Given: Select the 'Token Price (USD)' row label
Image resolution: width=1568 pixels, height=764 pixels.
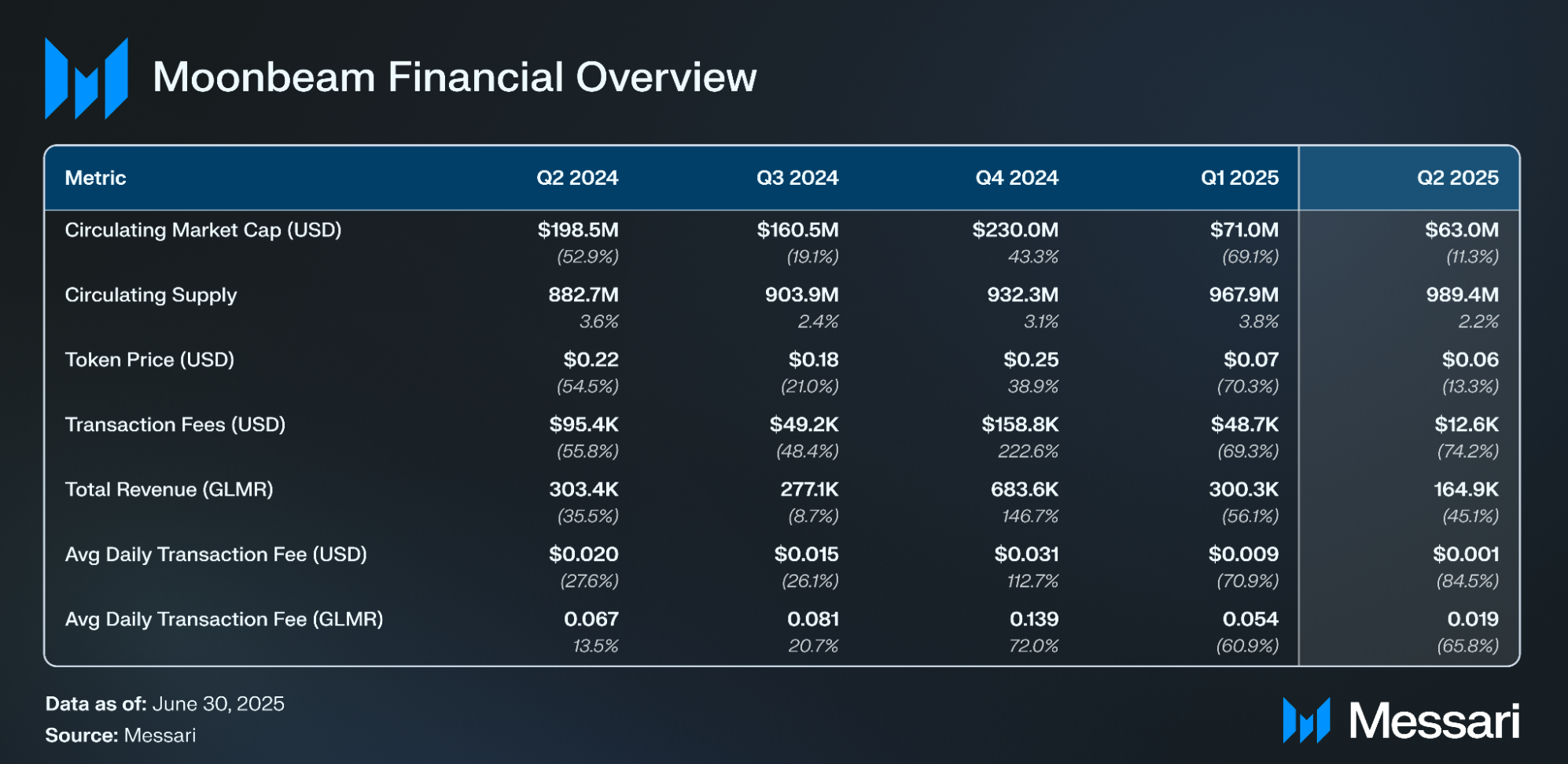Looking at the screenshot, I should pyautogui.click(x=149, y=360).
